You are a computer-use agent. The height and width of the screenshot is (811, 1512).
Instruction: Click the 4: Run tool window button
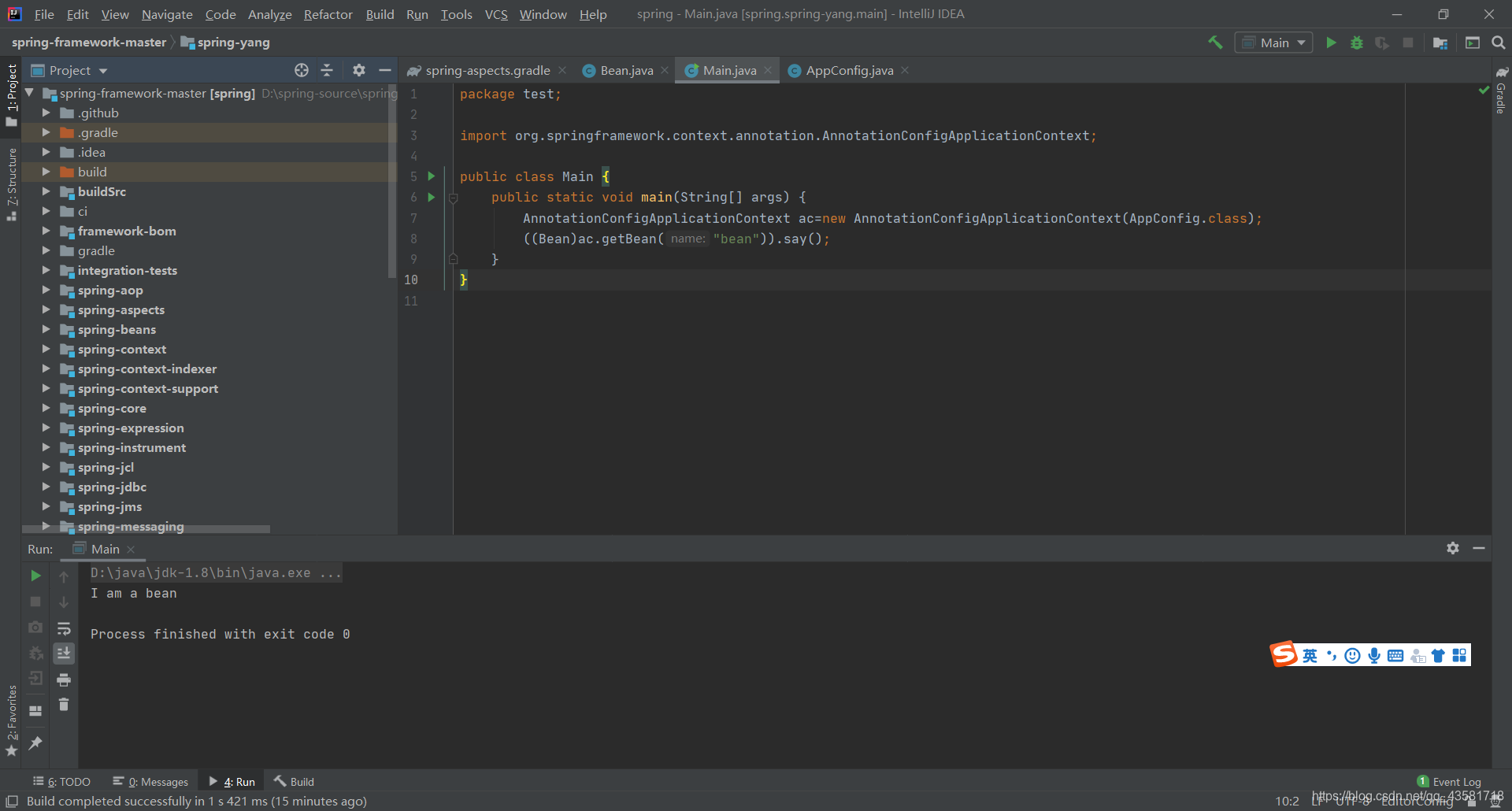tap(232, 781)
